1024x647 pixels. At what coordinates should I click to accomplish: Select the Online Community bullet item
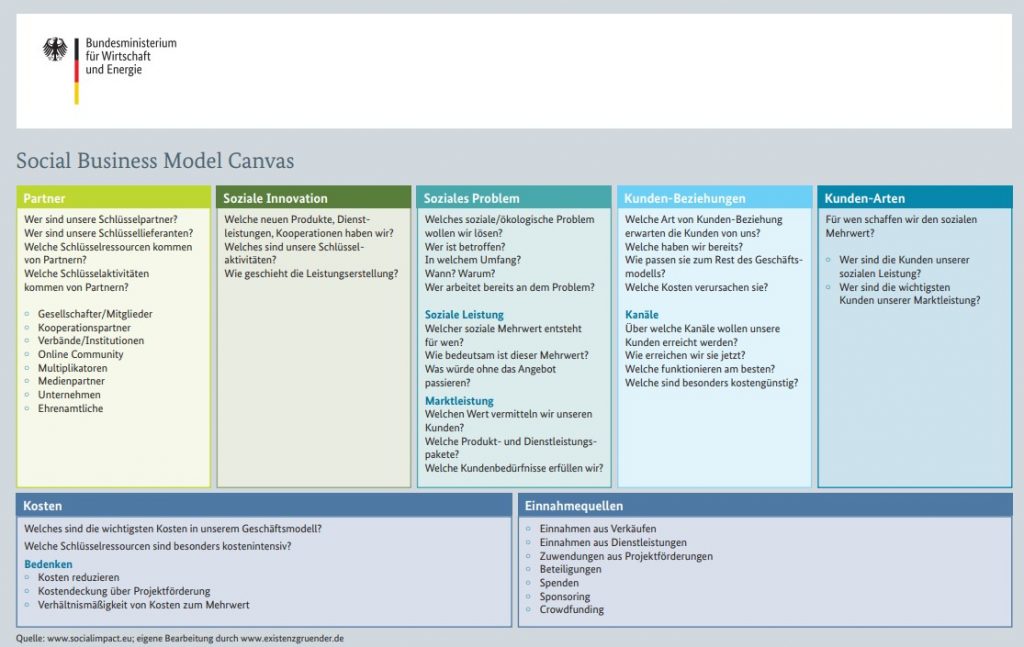point(81,354)
